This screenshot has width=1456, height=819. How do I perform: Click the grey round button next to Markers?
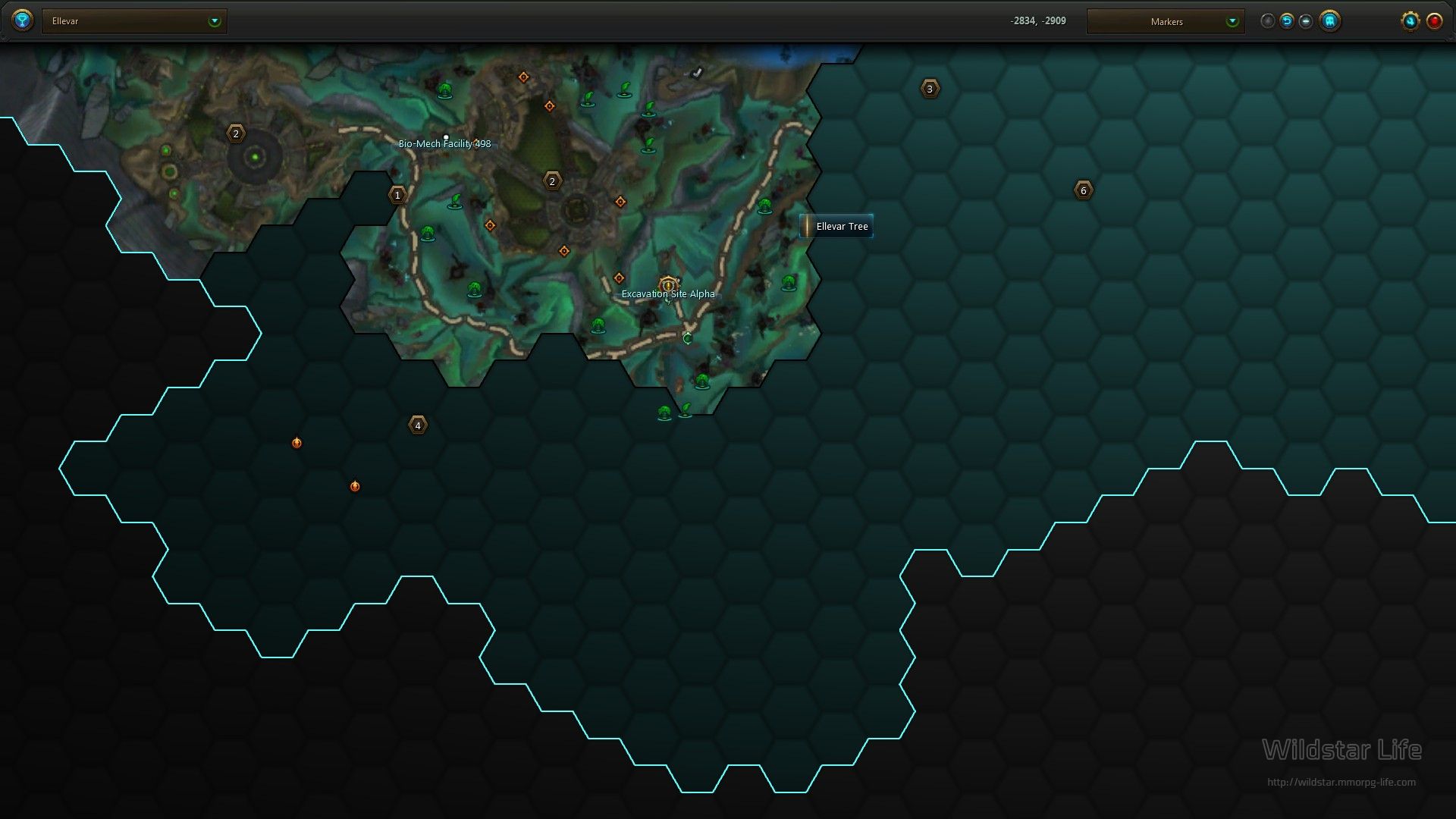1267,21
